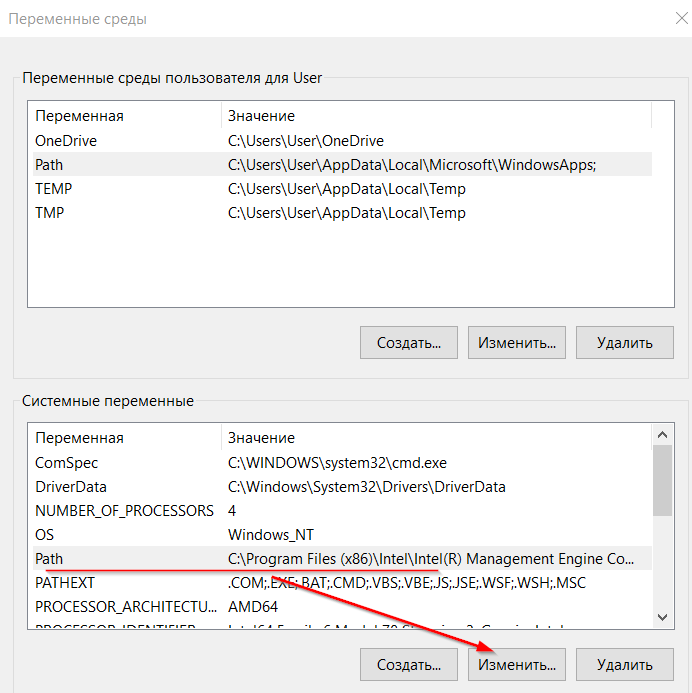Click user variables Создать... button
The width and height of the screenshot is (692, 693).
[408, 342]
